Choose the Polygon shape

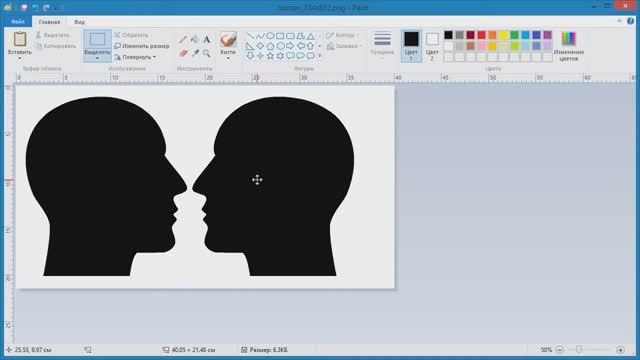pos(300,36)
